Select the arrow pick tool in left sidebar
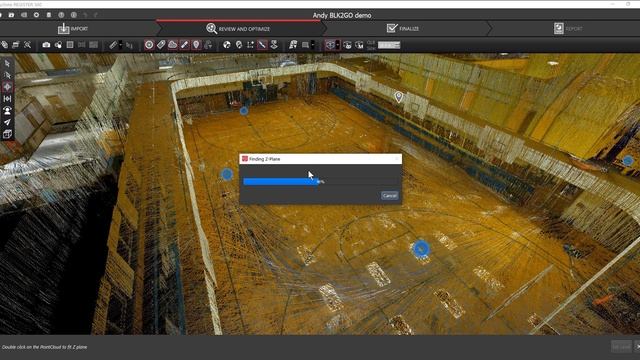The width and height of the screenshot is (640, 360). point(7,63)
